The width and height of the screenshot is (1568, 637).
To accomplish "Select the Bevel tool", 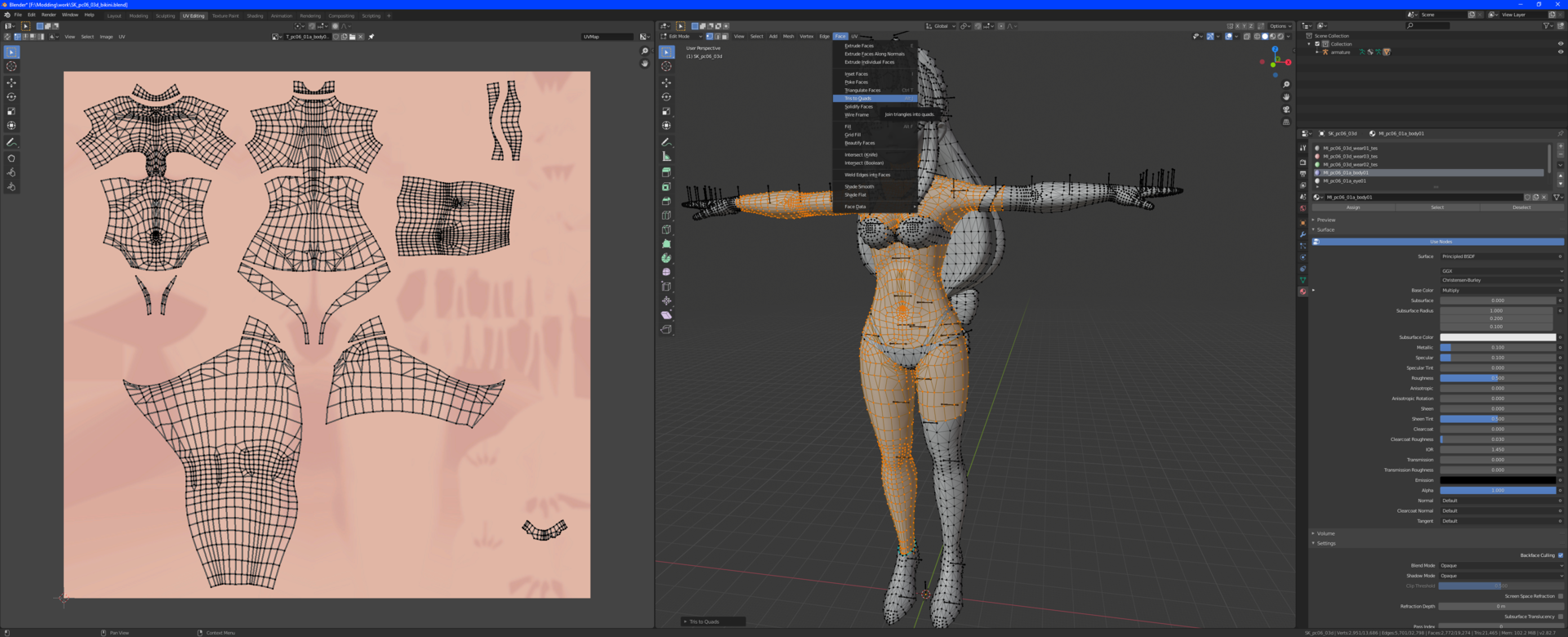I will [x=666, y=201].
